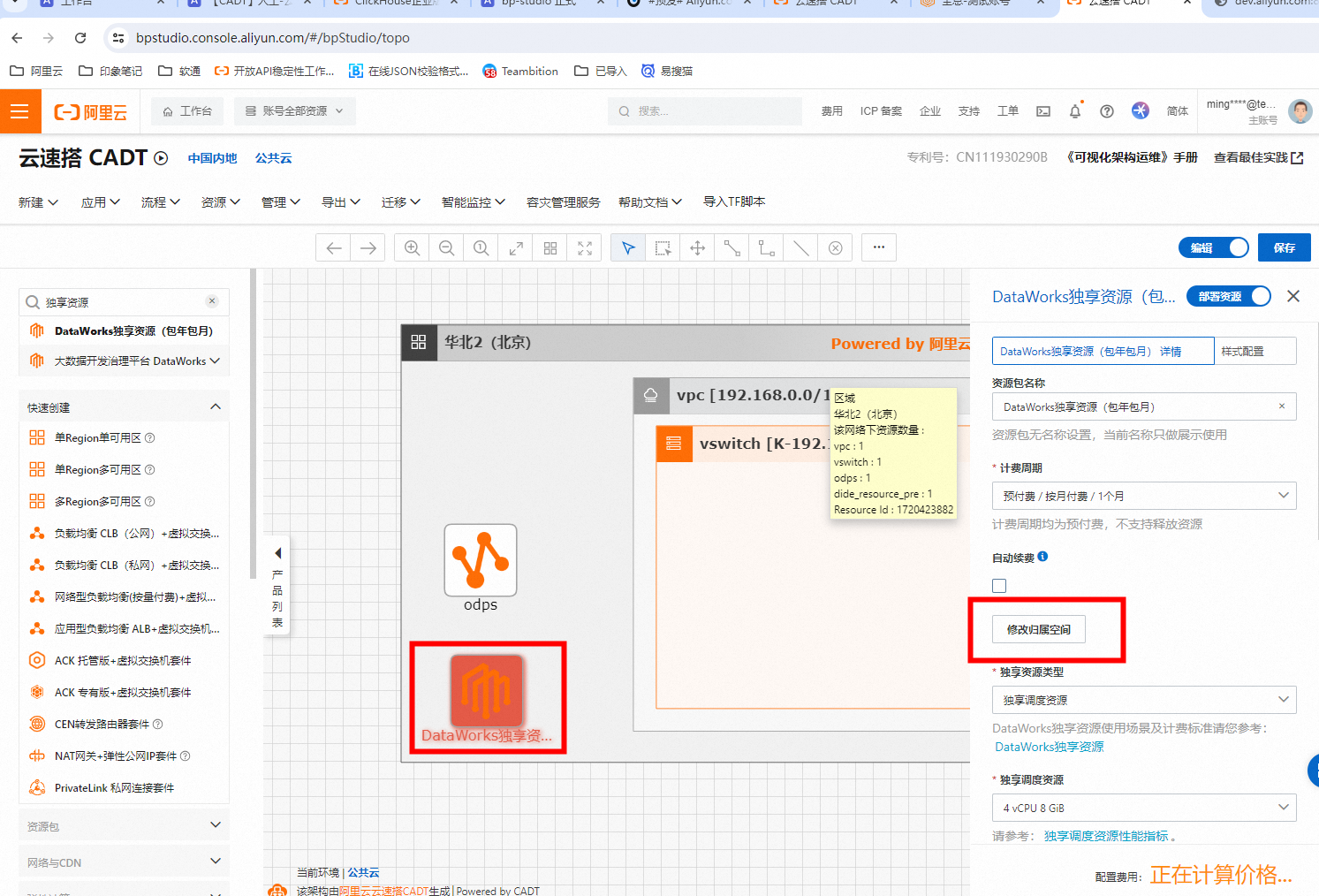Image resolution: width=1319 pixels, height=896 pixels.
Task: Open the 流程 menu
Action: pos(161,202)
